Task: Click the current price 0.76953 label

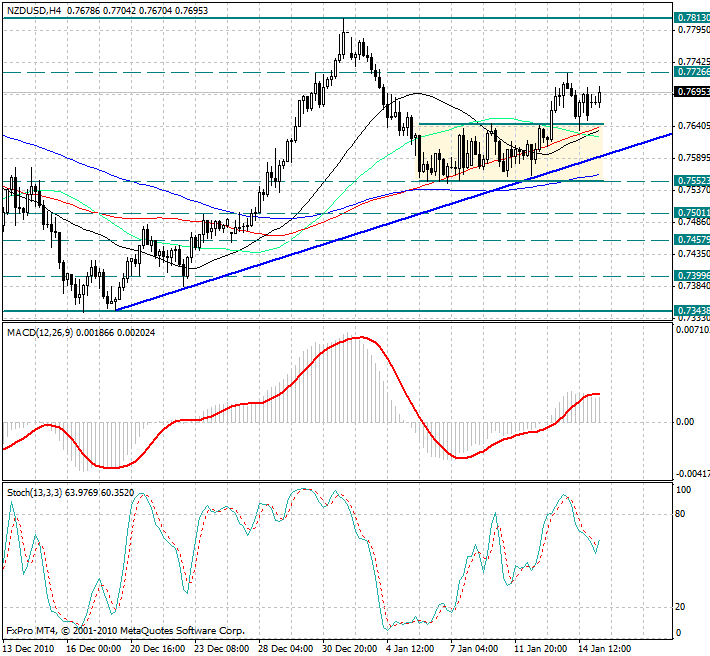Action: click(692, 92)
